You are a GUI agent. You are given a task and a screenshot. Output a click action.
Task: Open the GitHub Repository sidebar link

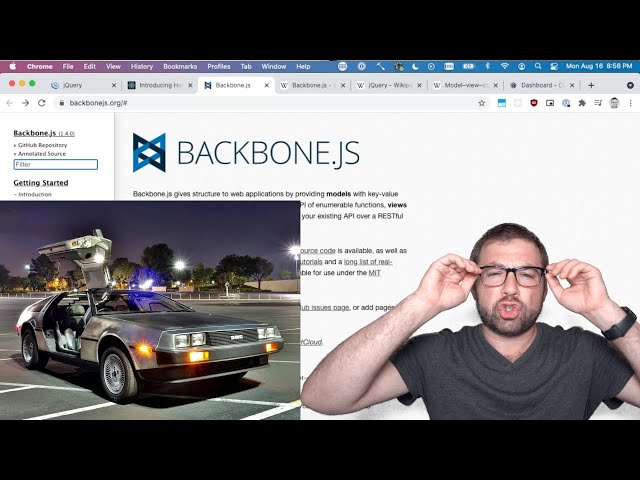click(x=42, y=145)
